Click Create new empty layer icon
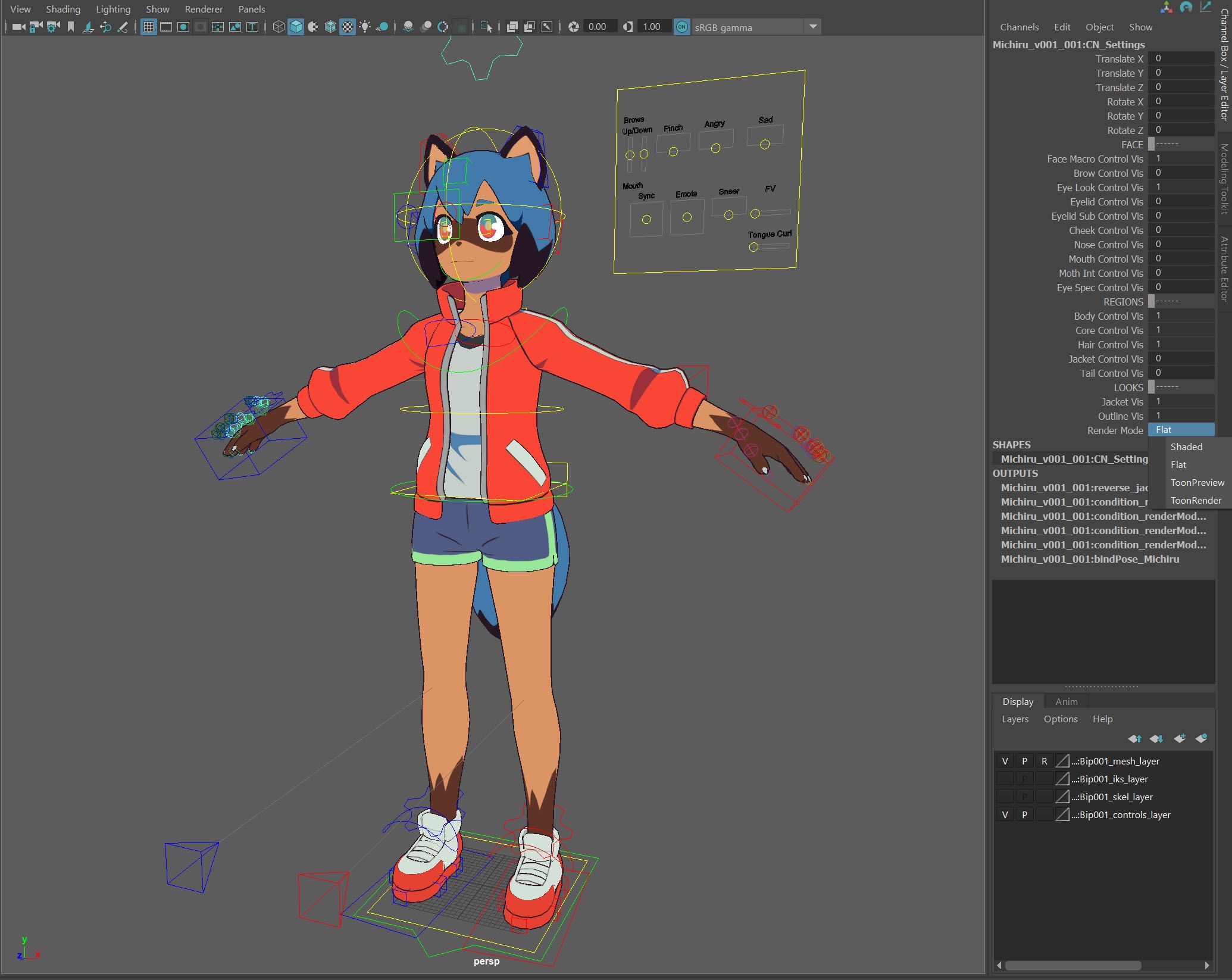This screenshot has height=980, width=1232. point(1180,738)
